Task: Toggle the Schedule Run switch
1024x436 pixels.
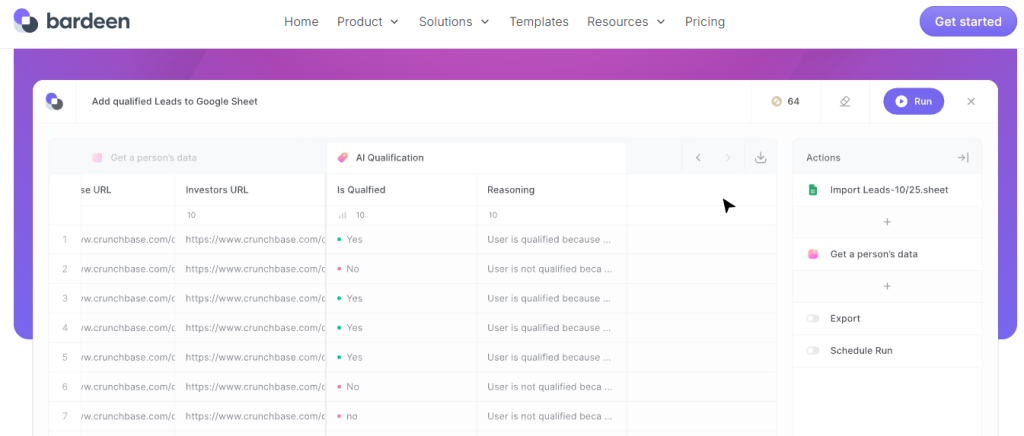Action: pyautogui.click(x=813, y=350)
